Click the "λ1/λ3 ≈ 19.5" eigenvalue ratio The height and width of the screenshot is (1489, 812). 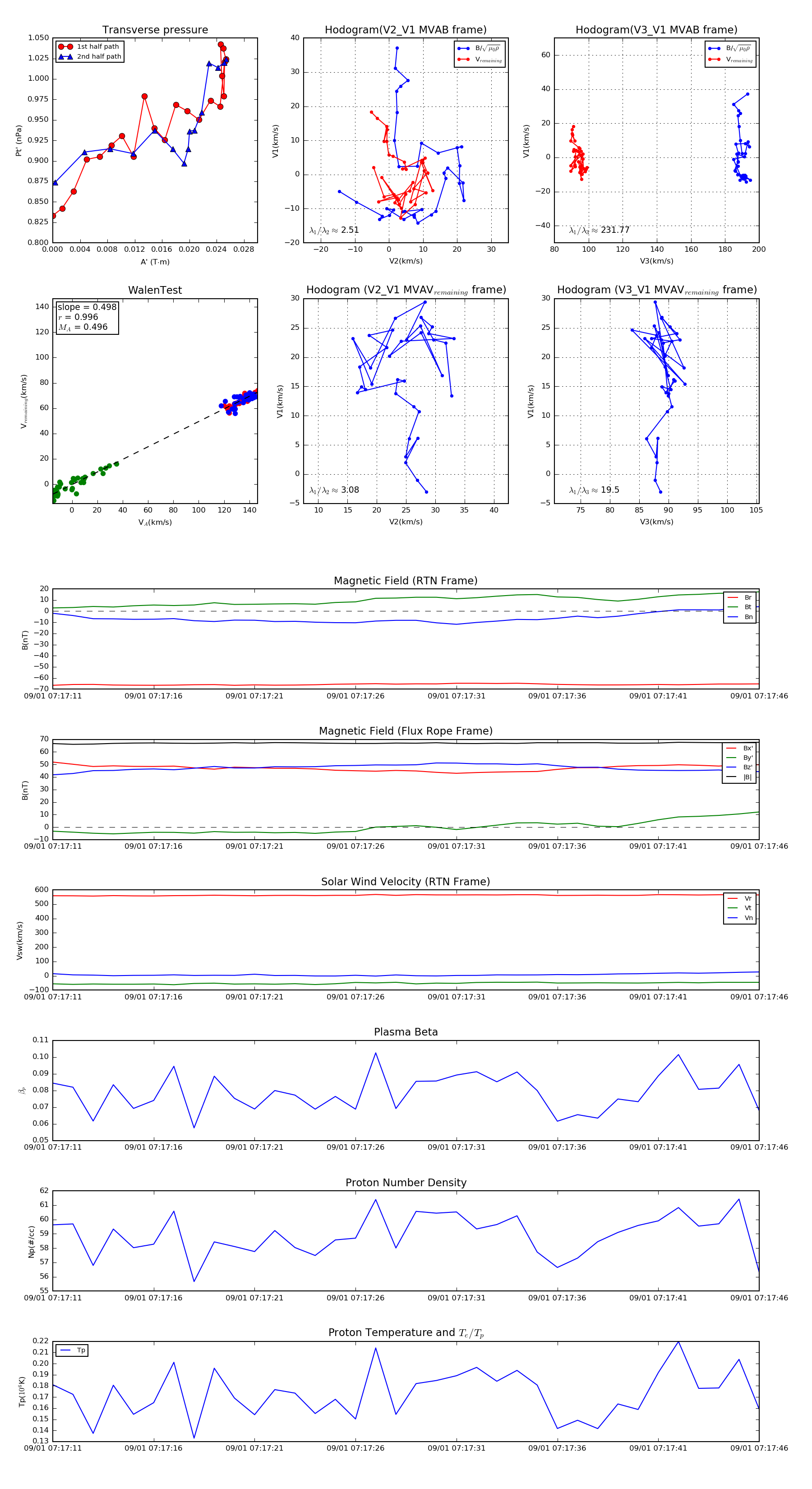pyautogui.click(x=594, y=490)
